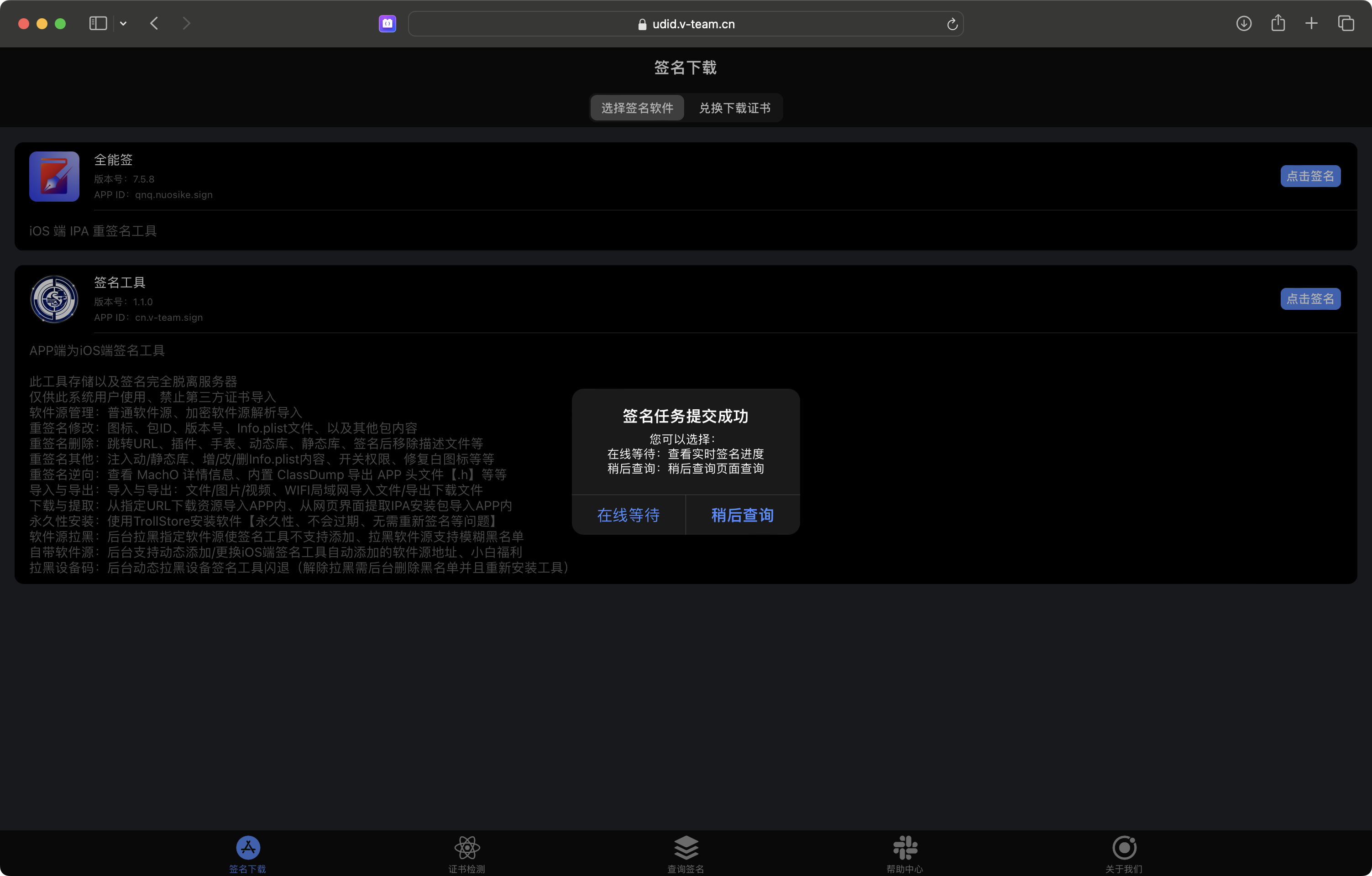Select the APP ID qnq.nuosike.sign text

click(153, 195)
